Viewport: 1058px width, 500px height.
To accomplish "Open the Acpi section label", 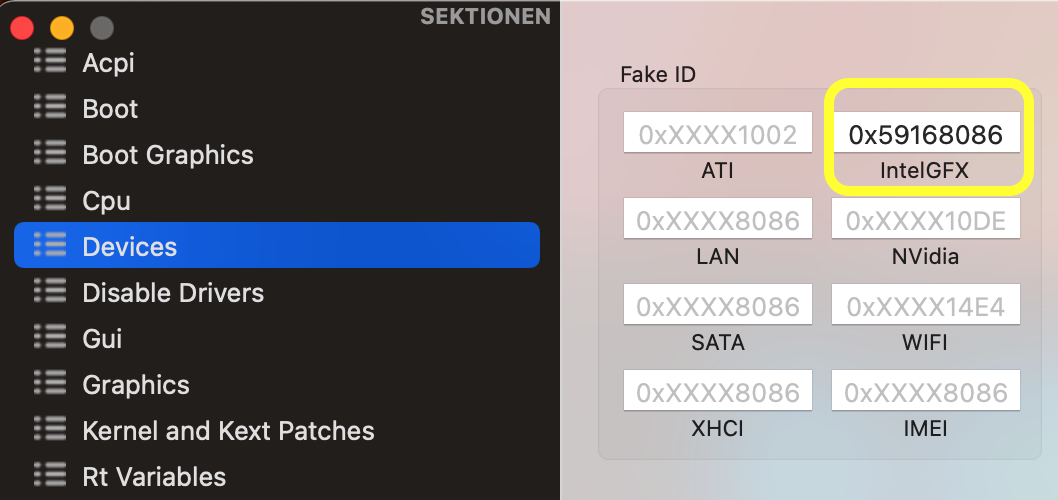I will pyautogui.click(x=108, y=63).
